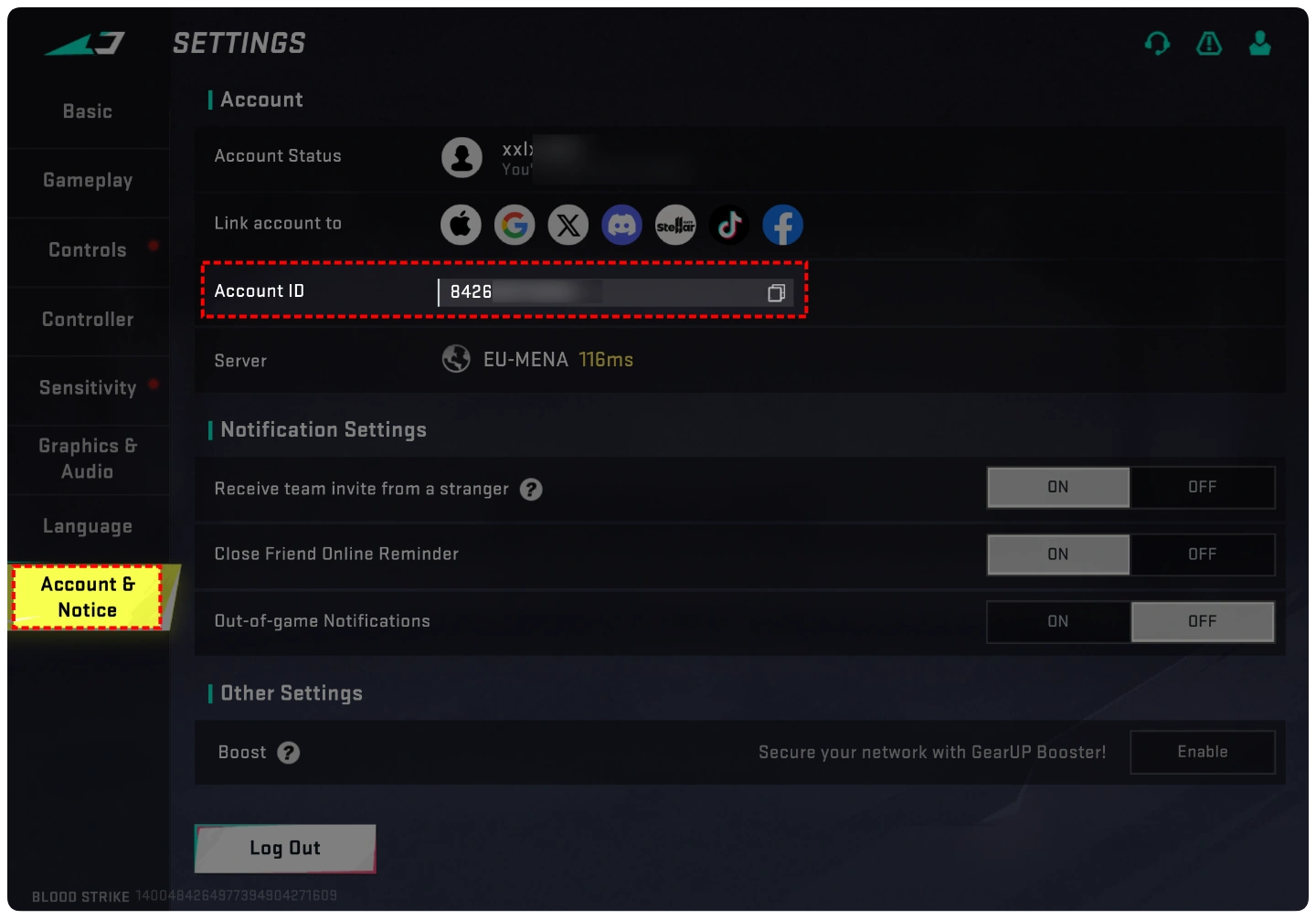Select the EU-MENA server entry
This screenshot has width=1316, height=919.
click(x=526, y=360)
